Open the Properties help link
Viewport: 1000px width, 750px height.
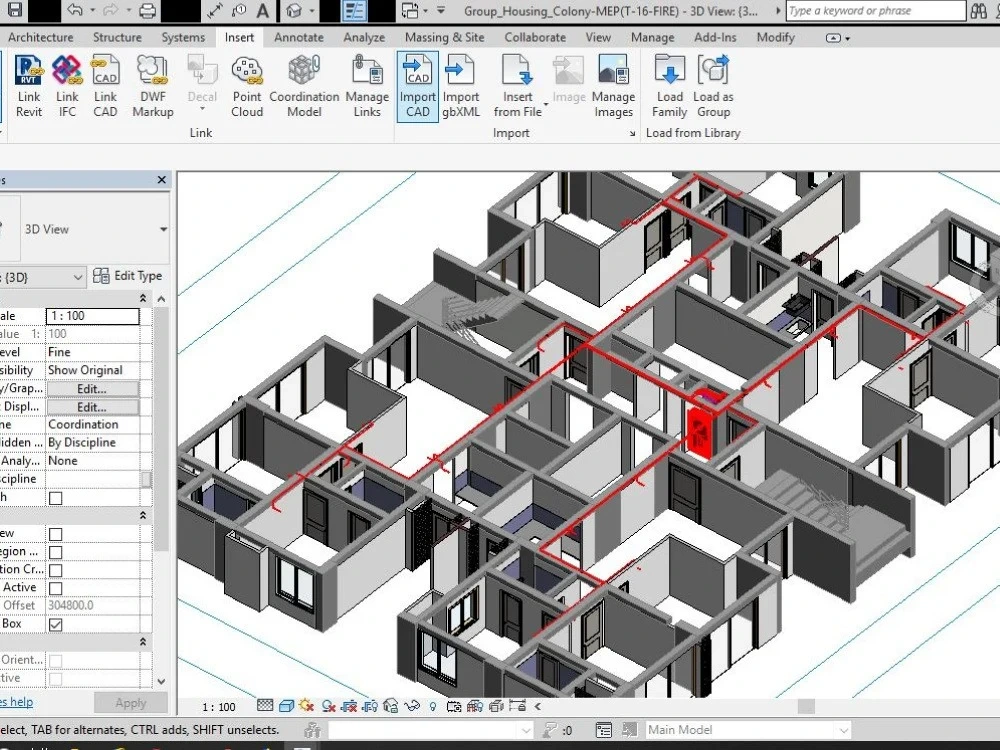[15, 702]
